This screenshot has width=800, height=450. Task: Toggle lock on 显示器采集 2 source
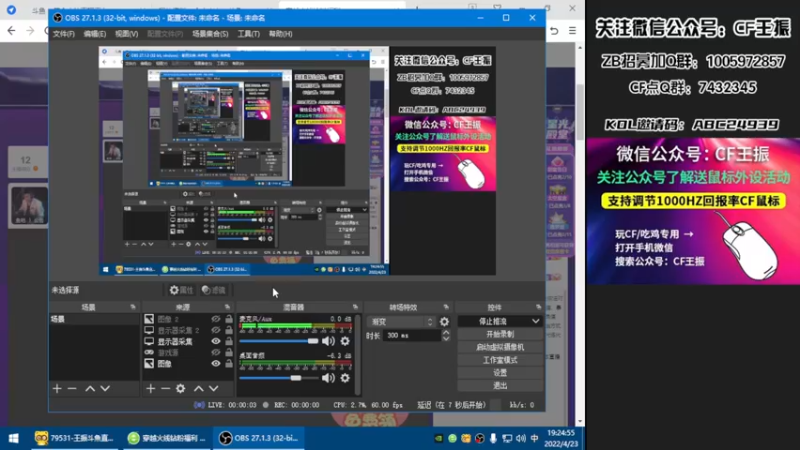(x=229, y=330)
